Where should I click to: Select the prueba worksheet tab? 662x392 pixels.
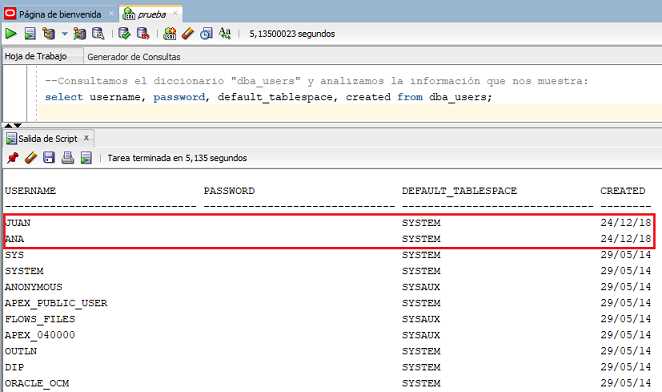[x=152, y=14]
